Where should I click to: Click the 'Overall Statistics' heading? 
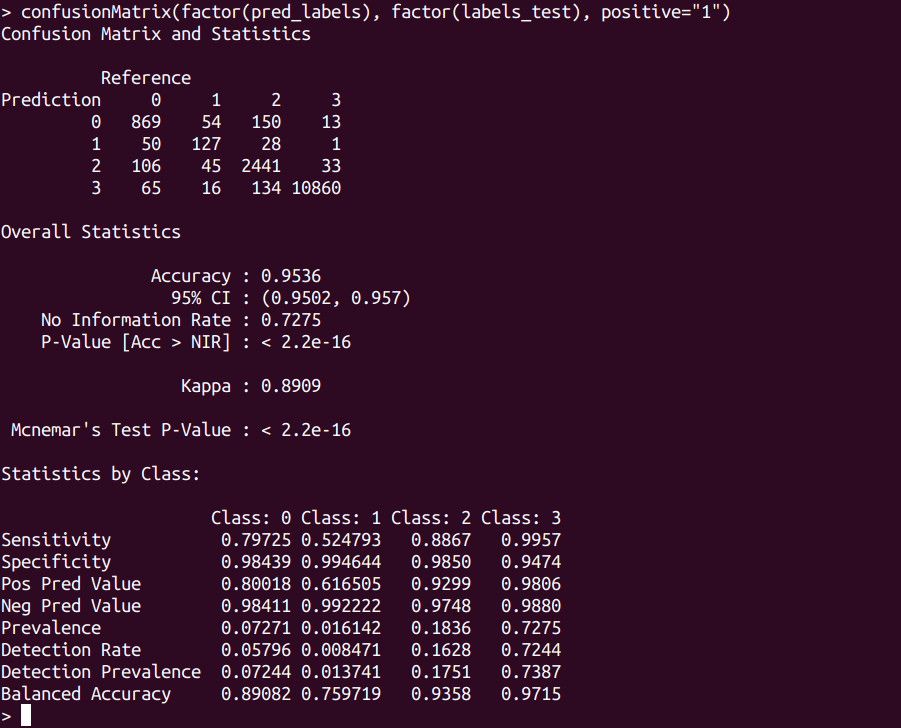tap(91, 232)
